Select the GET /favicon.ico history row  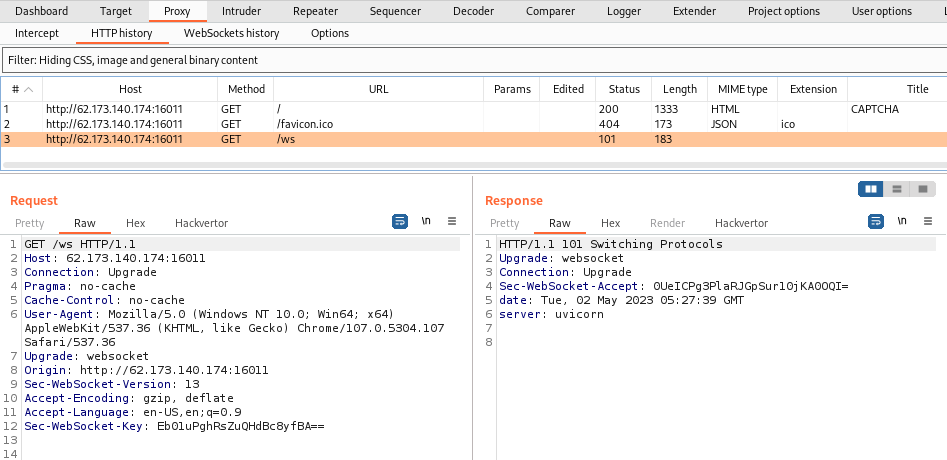(304, 124)
